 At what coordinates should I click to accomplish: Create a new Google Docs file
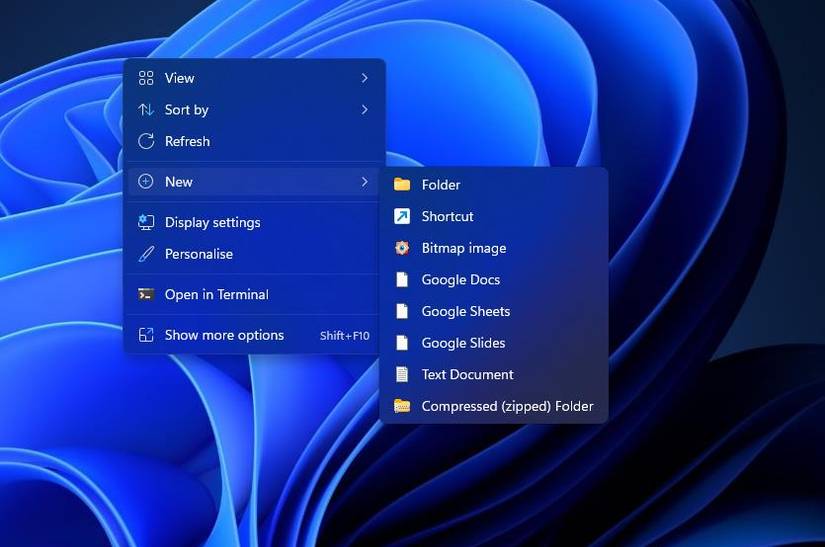tap(494, 279)
